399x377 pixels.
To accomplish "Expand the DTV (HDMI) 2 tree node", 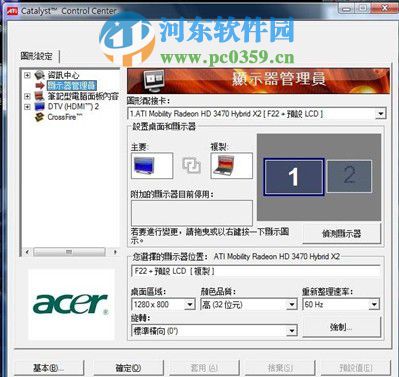I will [27, 107].
